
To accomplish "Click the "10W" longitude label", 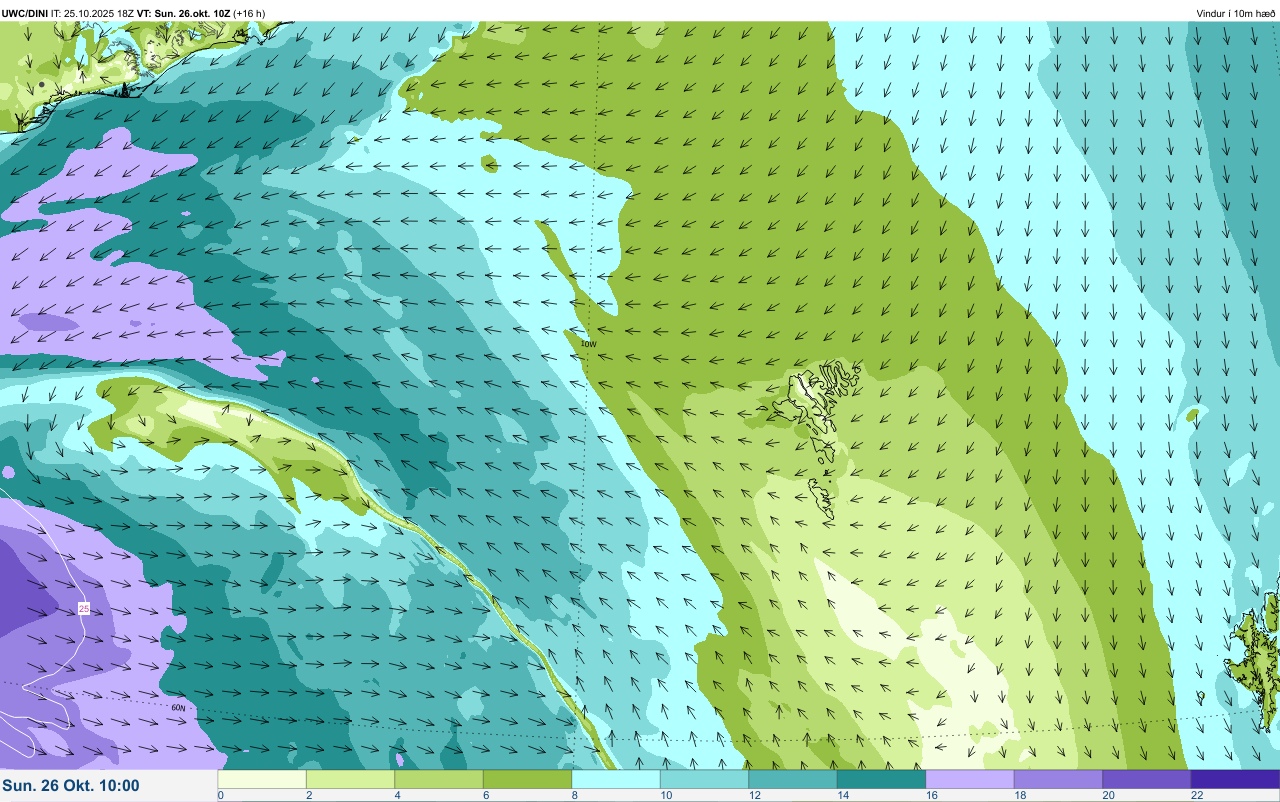I will [x=588, y=344].
